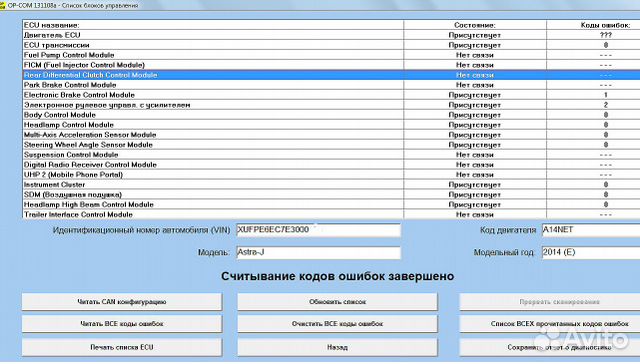Open Список ВСЕХ прочитанных кодов ошибок
Viewport: 640px width, 364px height.
(x=550, y=324)
